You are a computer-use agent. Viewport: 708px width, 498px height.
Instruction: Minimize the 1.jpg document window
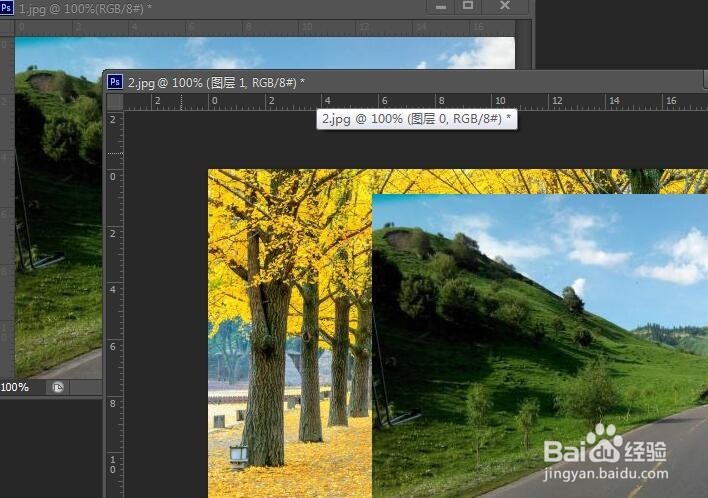(441, 6)
